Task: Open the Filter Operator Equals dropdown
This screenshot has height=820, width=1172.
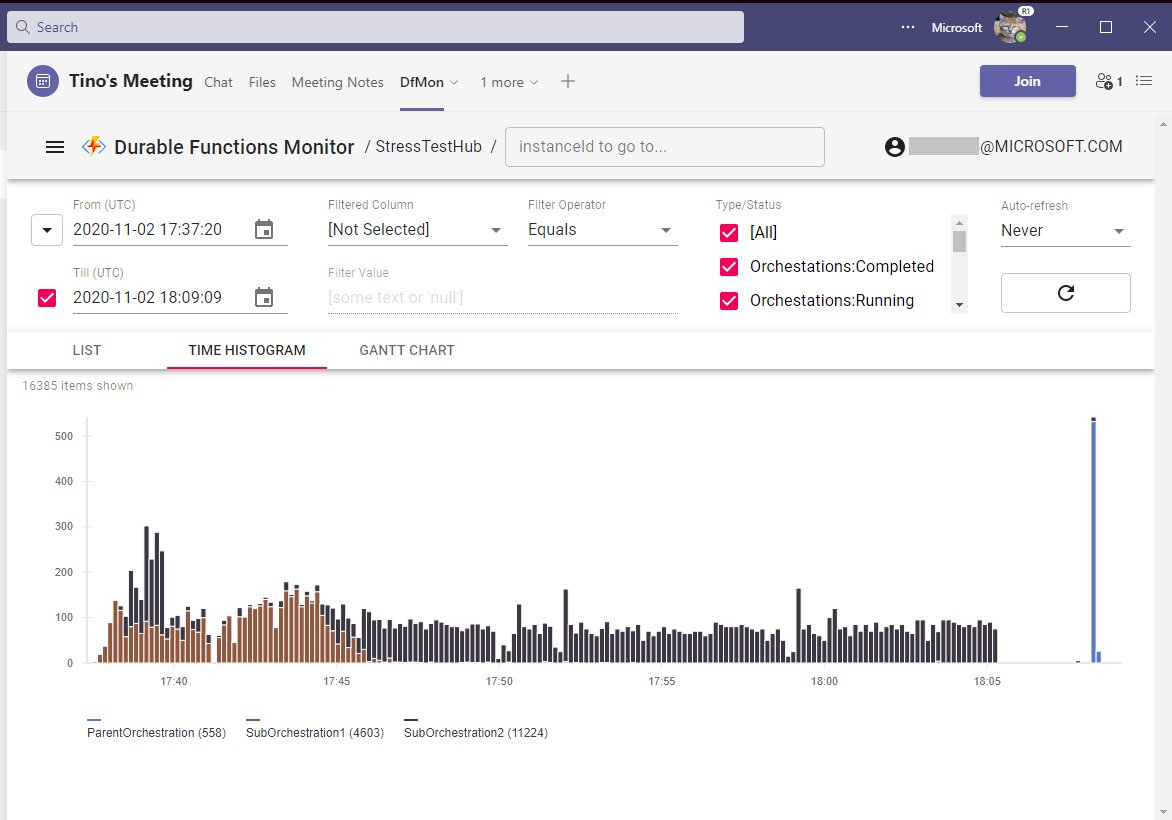Action: pyautogui.click(x=602, y=229)
